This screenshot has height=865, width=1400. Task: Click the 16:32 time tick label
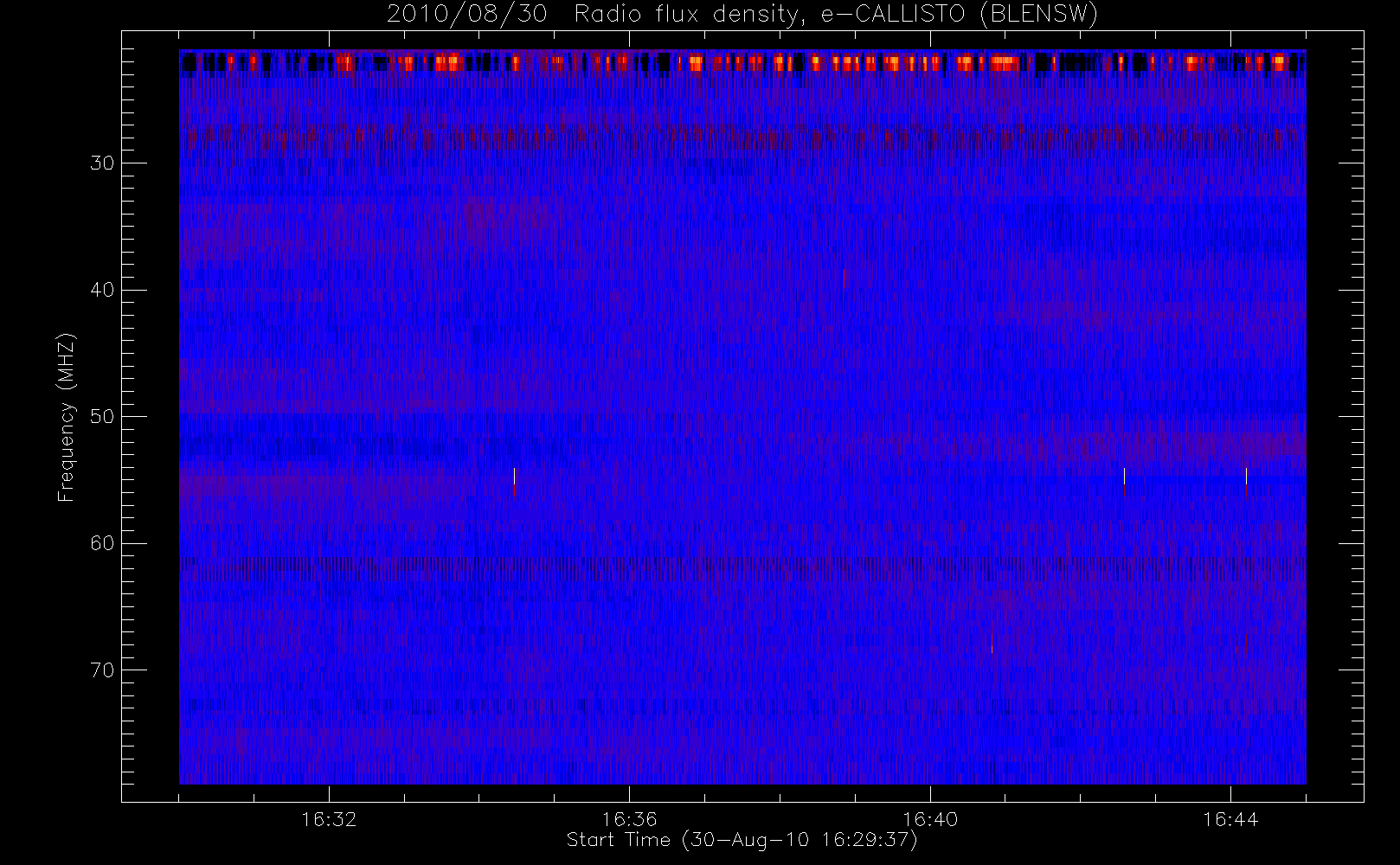pos(329,819)
